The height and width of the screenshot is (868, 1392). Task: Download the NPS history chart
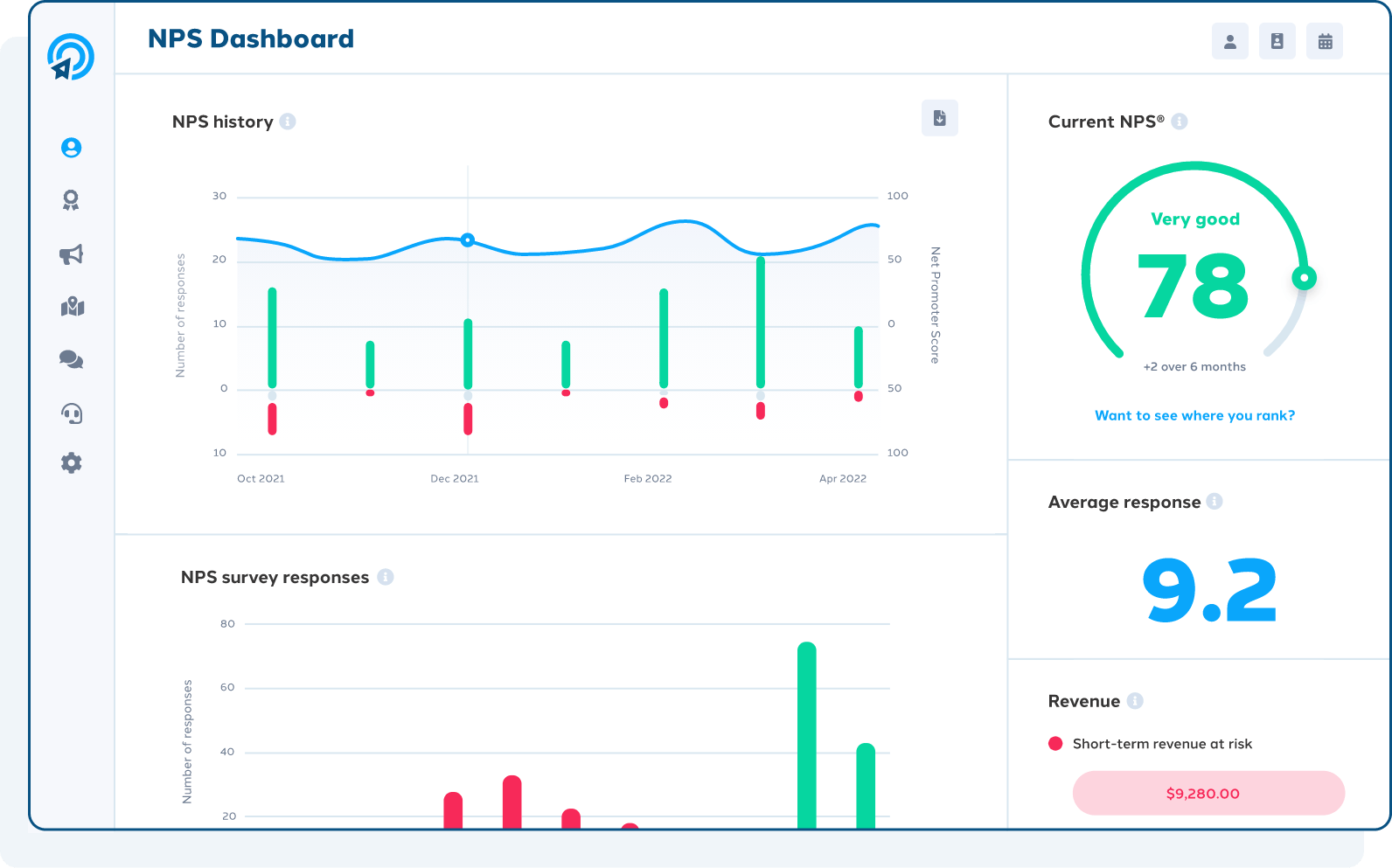tap(940, 118)
